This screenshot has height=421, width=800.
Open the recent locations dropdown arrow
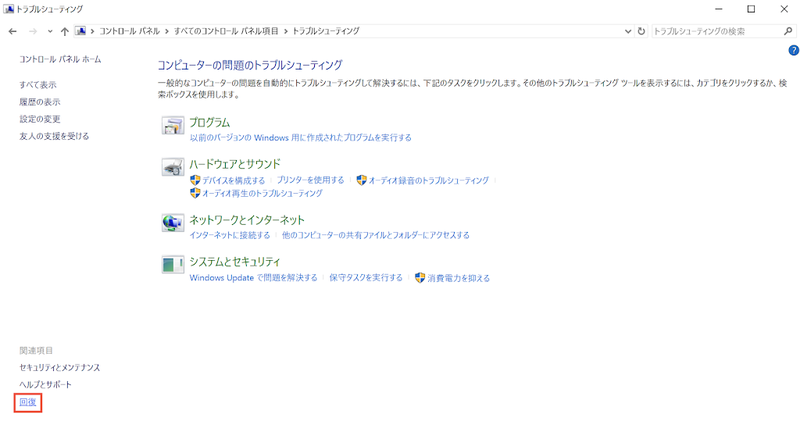click(50, 31)
